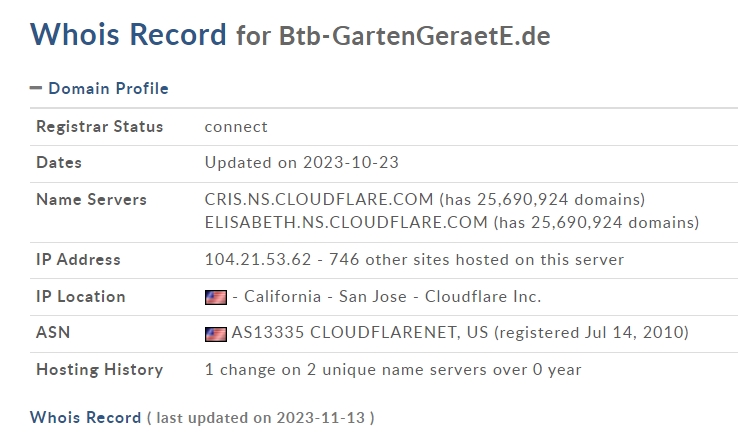Viewport: 738px width, 436px height.
Task: Click the Whois Record heading at bottom
Action: [x=85, y=417]
